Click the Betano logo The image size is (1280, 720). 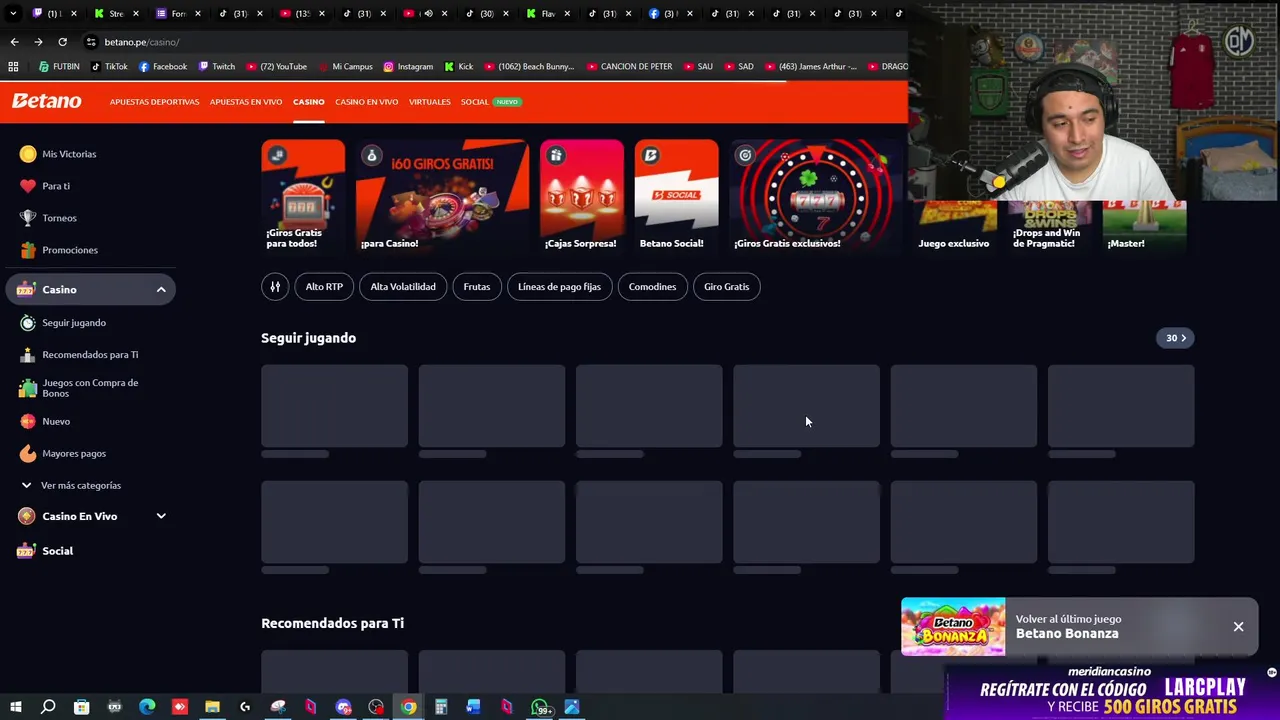pos(46,101)
